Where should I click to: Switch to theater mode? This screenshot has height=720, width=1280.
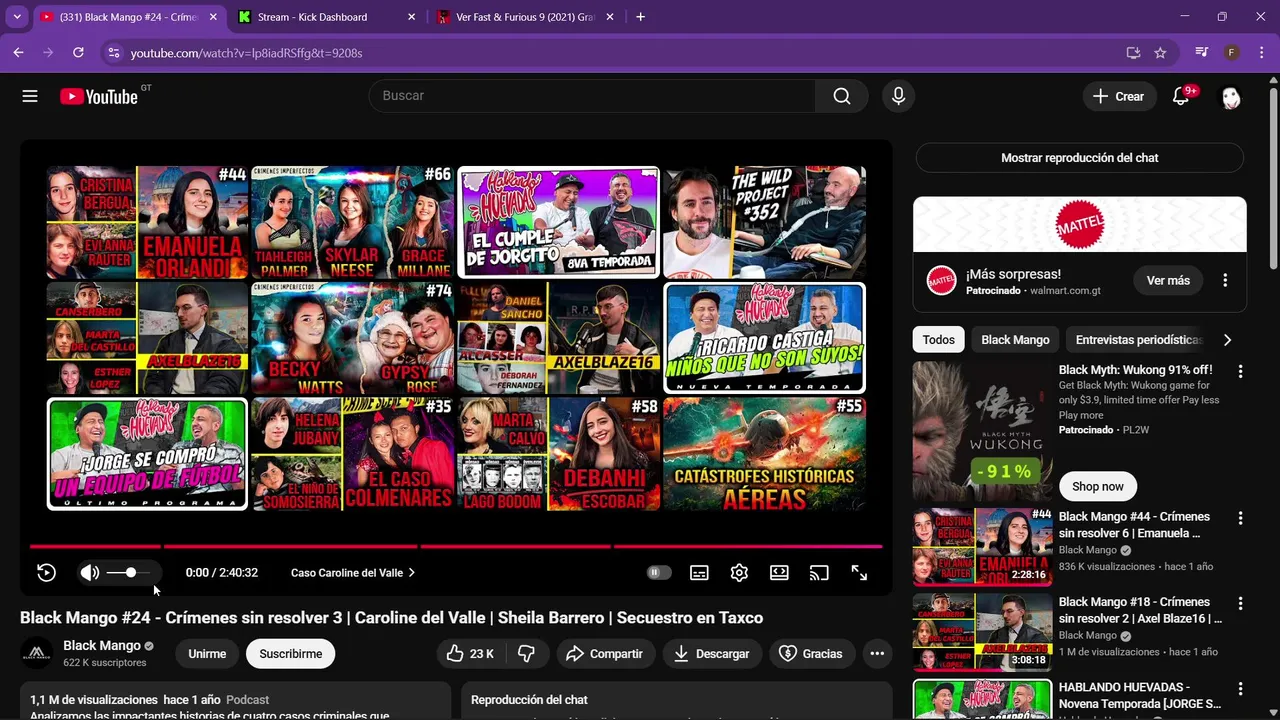coord(779,573)
